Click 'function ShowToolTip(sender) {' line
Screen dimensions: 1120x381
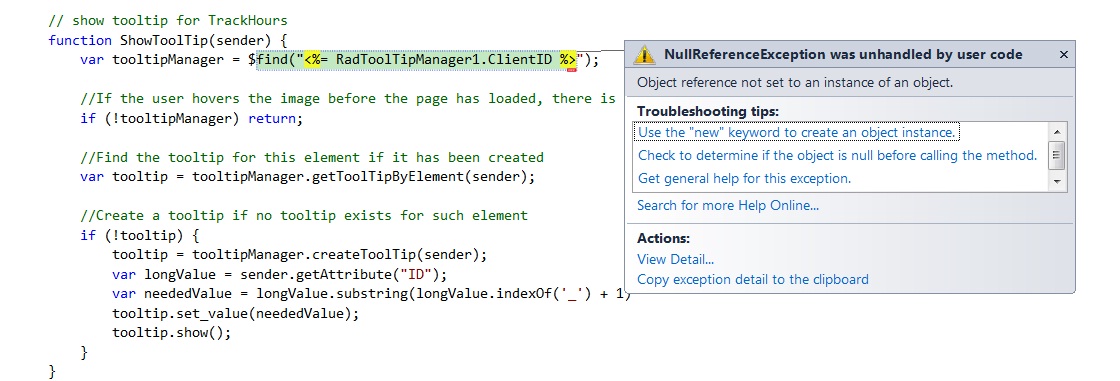tap(168, 40)
